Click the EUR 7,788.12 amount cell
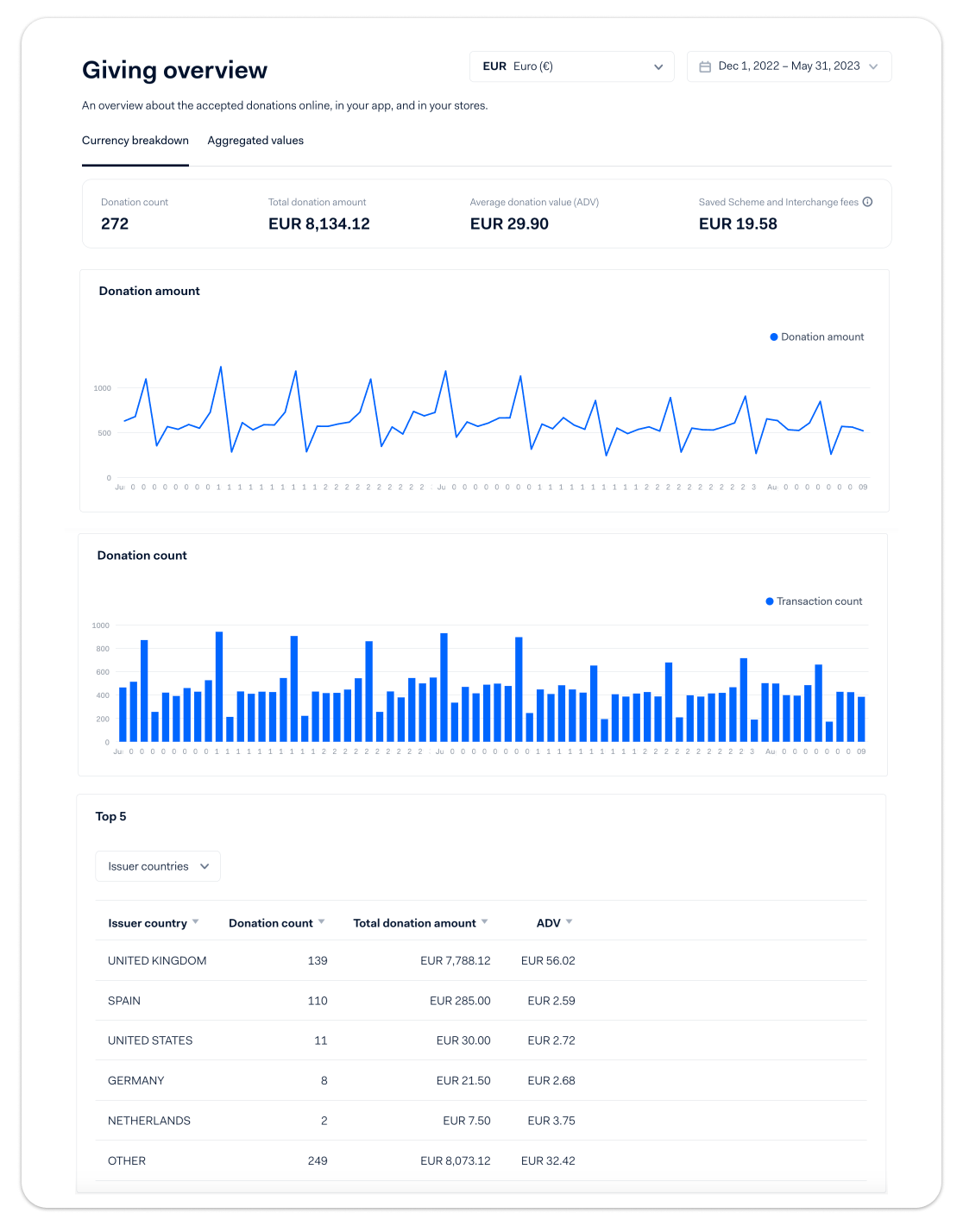 [x=456, y=961]
